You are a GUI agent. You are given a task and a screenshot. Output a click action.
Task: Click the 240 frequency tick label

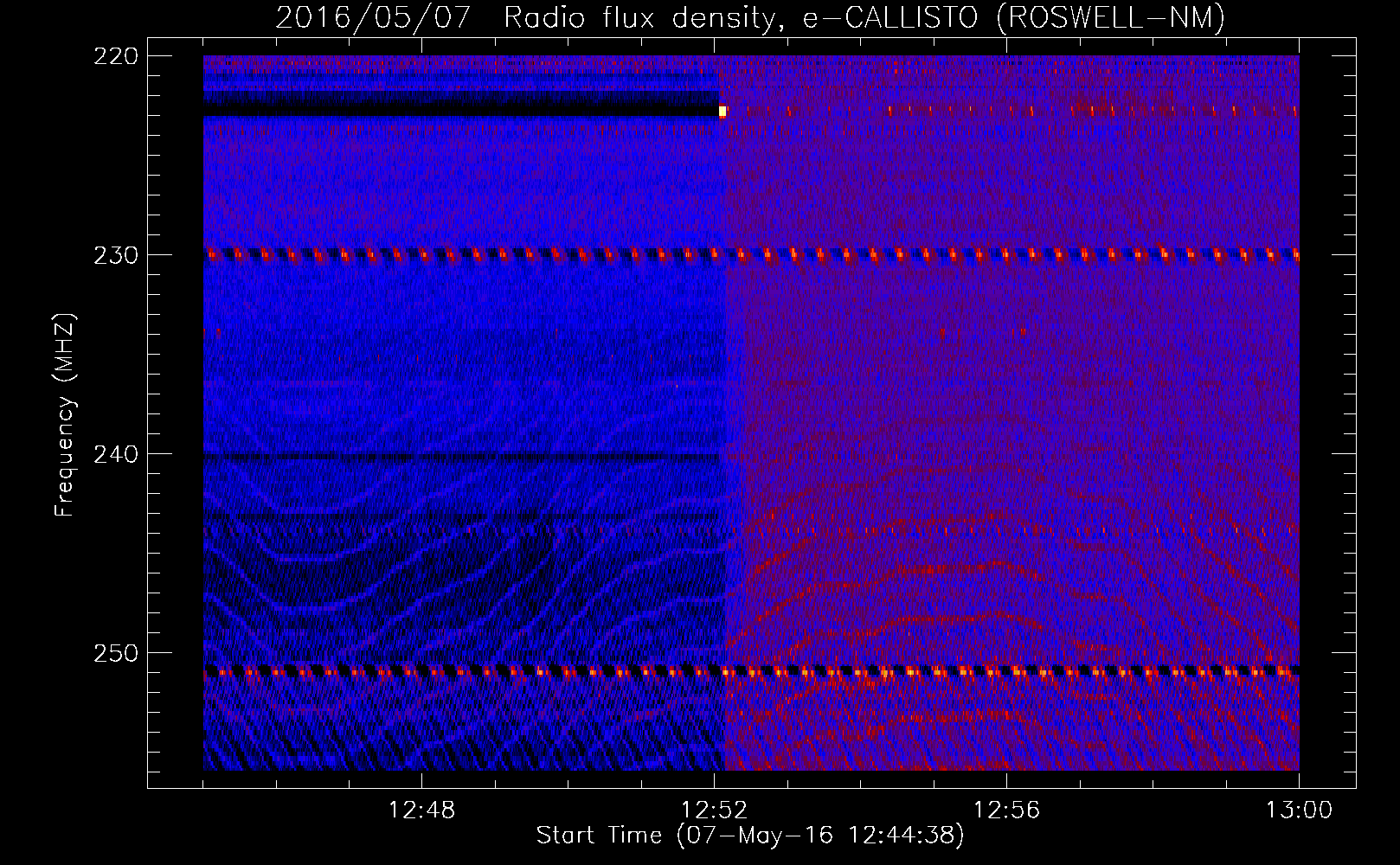point(116,454)
